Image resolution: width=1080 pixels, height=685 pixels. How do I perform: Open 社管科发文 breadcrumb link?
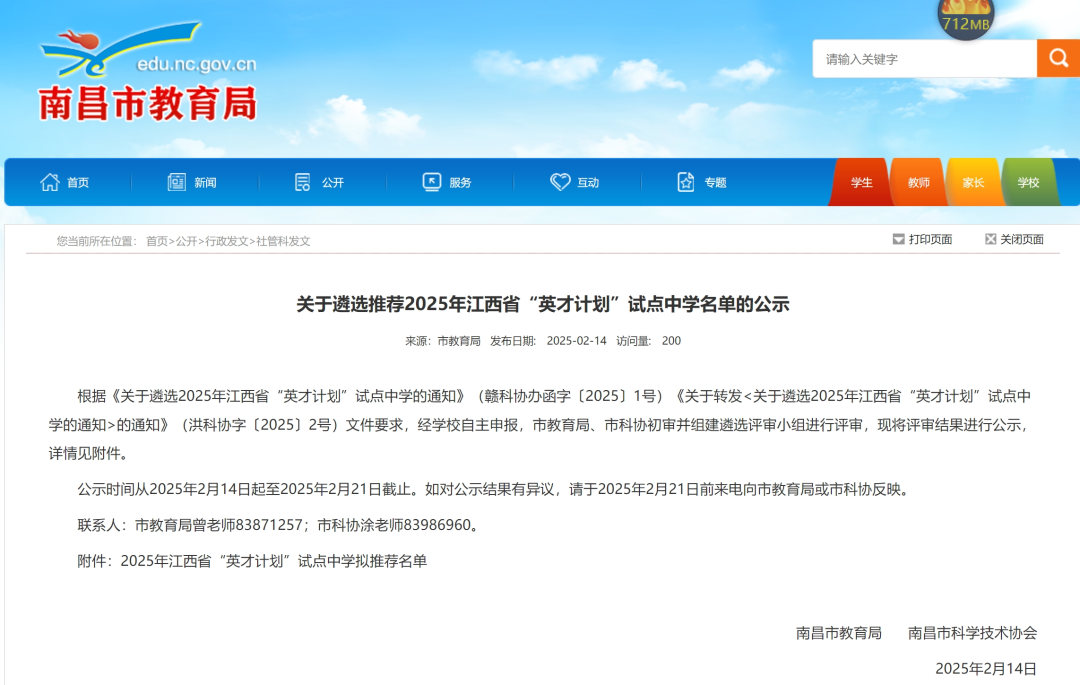tap(283, 241)
